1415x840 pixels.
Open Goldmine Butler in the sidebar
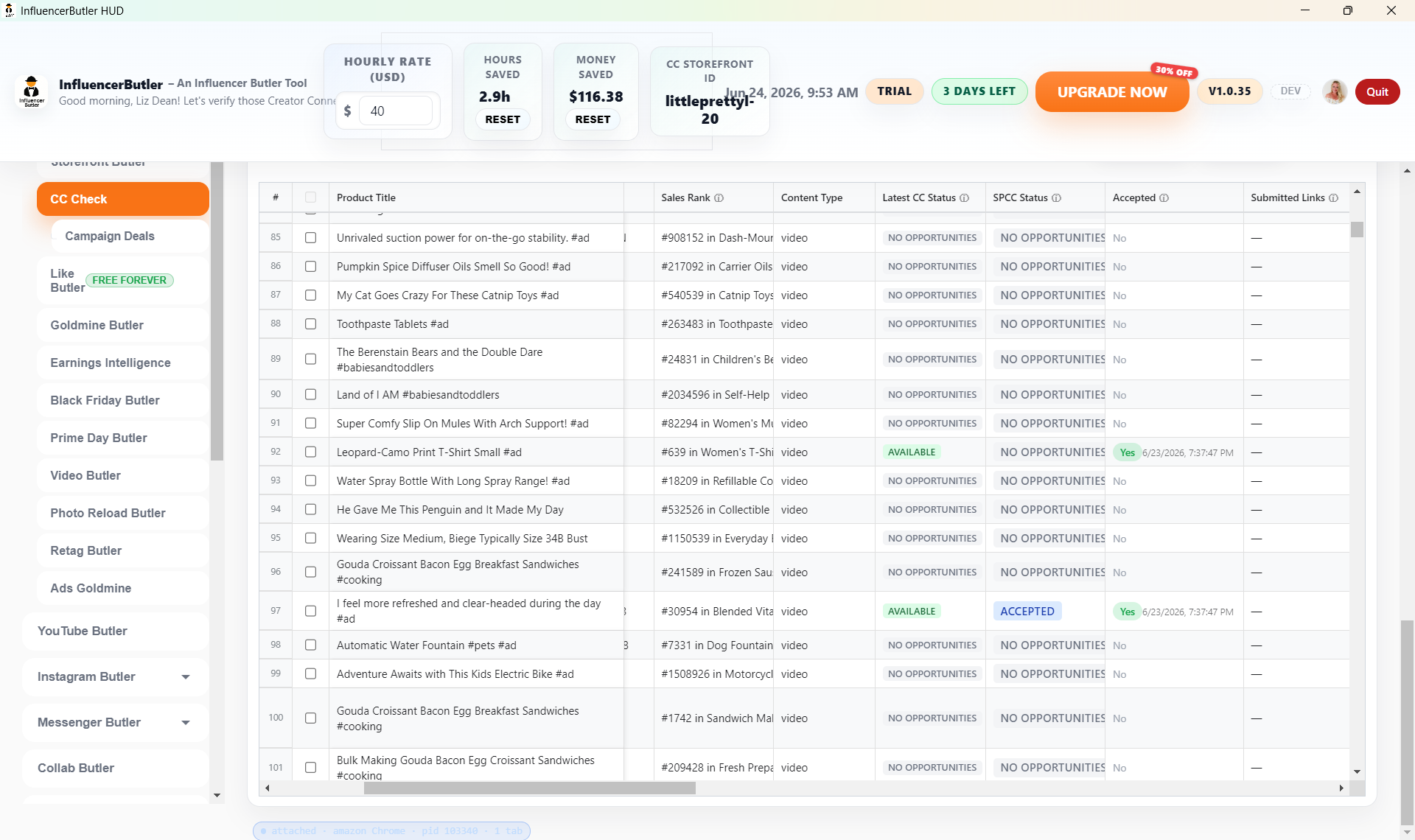[x=123, y=325]
